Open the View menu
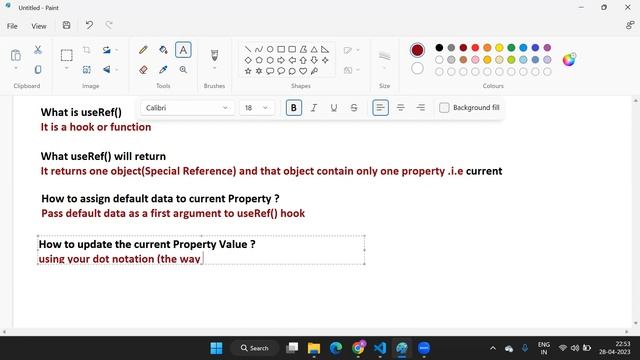 click(x=39, y=26)
